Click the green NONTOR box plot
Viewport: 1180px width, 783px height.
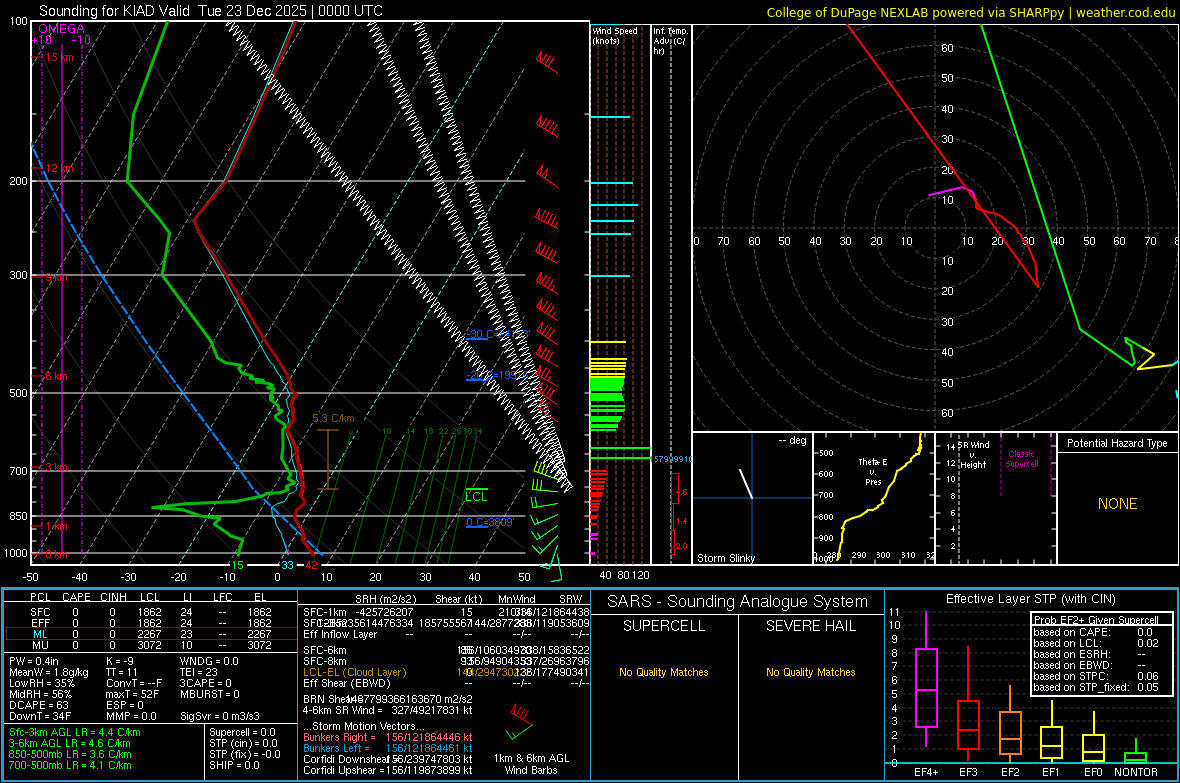[x=1136, y=753]
